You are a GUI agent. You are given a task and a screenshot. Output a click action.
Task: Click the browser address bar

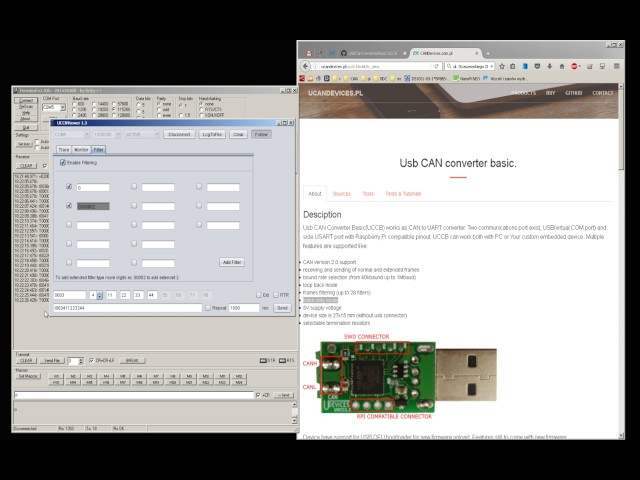click(x=371, y=66)
